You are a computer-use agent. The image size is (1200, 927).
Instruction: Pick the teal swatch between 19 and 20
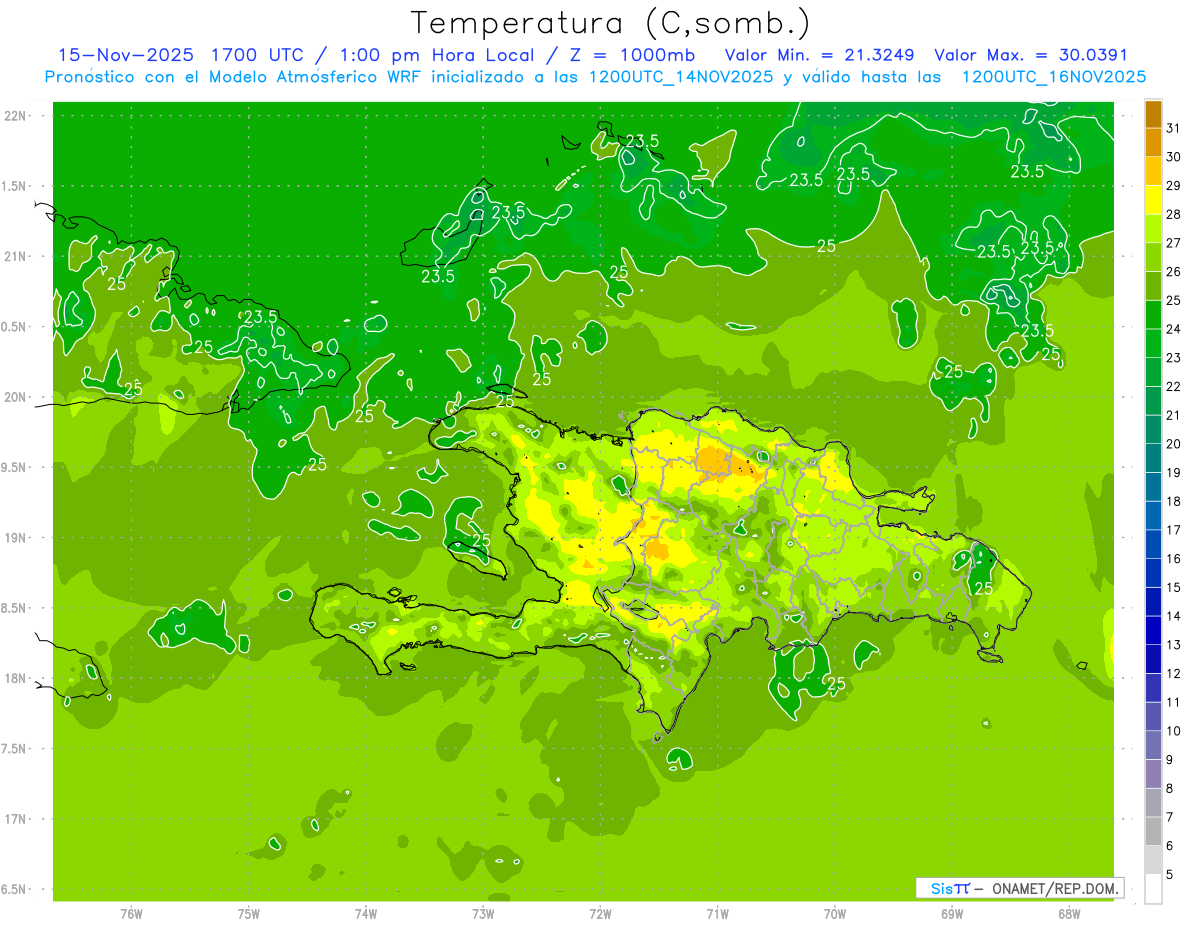[x=1153, y=459]
